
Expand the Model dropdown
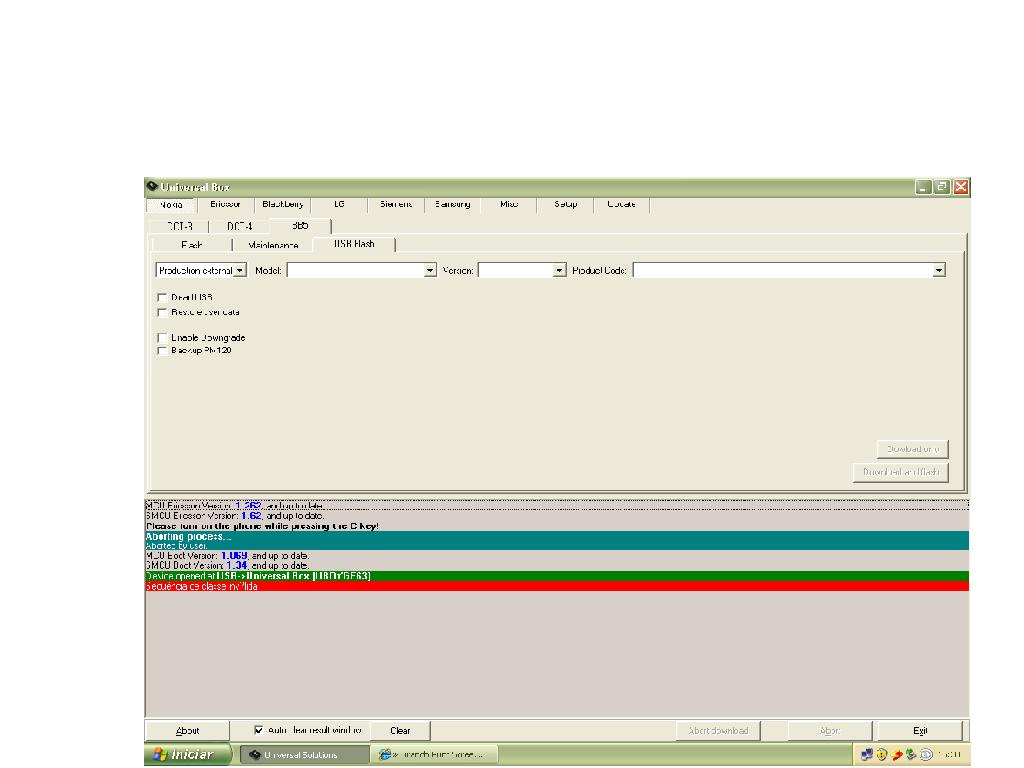click(431, 270)
